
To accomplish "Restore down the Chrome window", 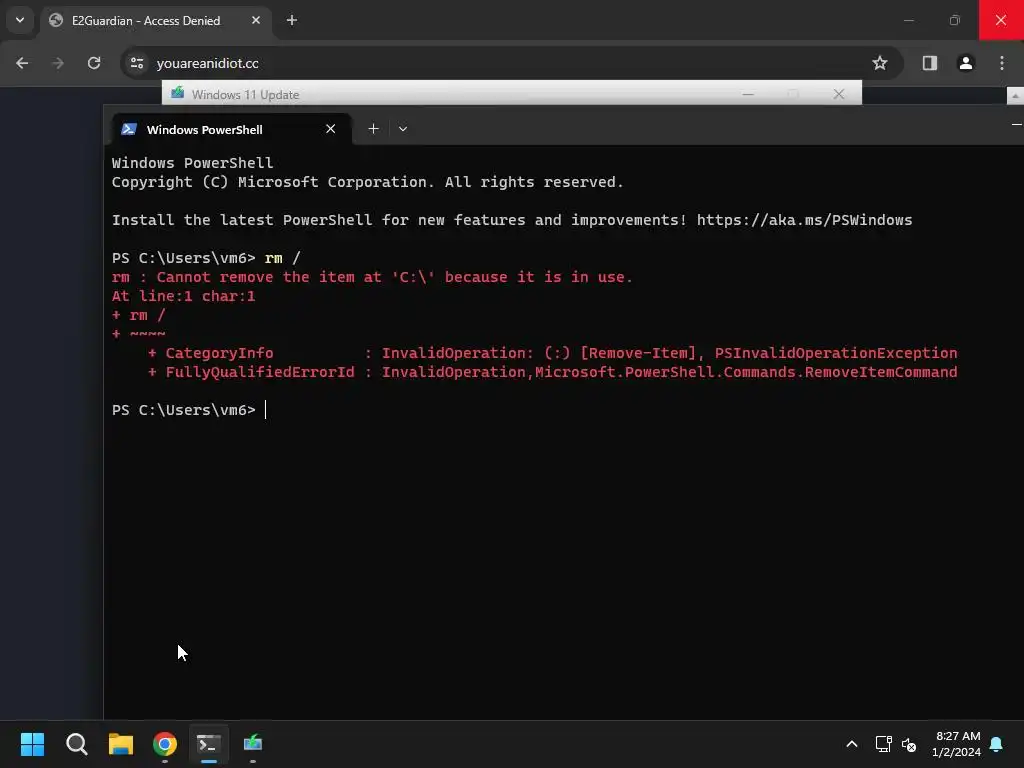I will coord(955,20).
